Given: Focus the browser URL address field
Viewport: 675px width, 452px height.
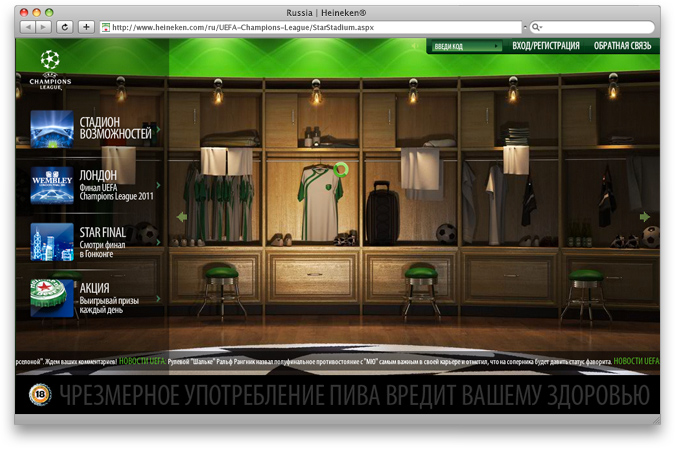Looking at the screenshot, I should (311, 27).
